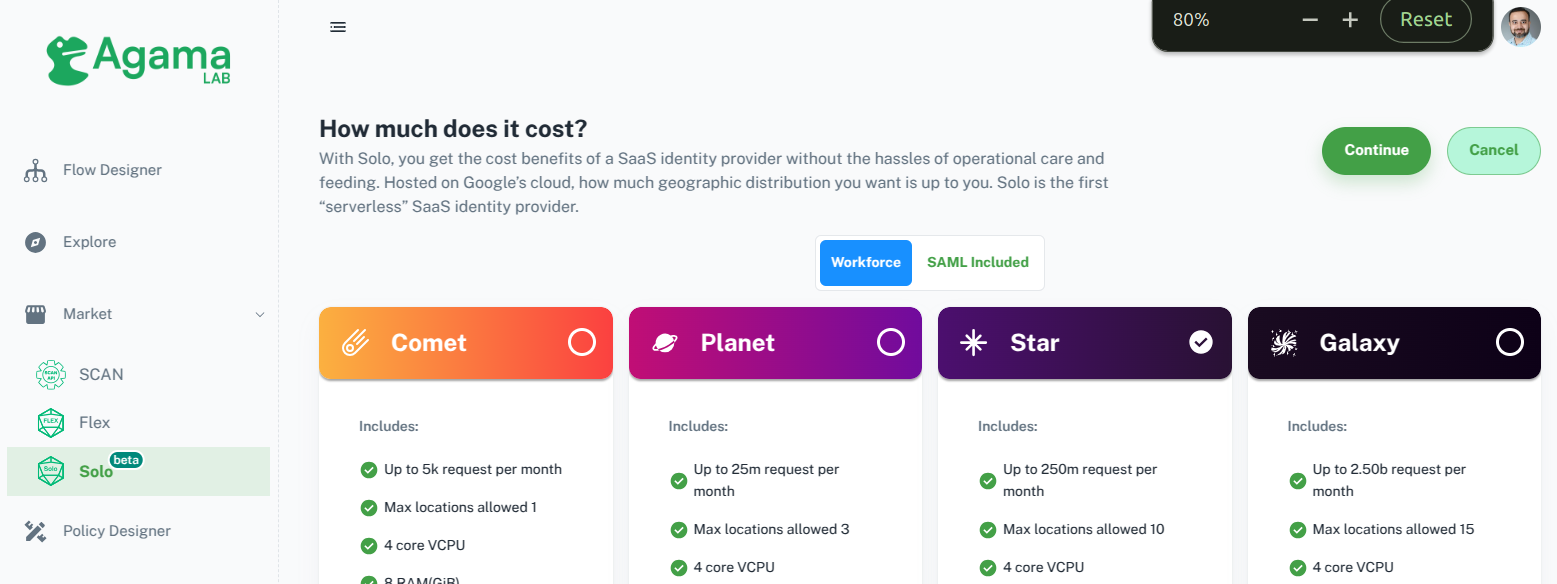Screen dimensions: 1557x584
Task: Open the user profile avatar
Action: coord(1520,27)
